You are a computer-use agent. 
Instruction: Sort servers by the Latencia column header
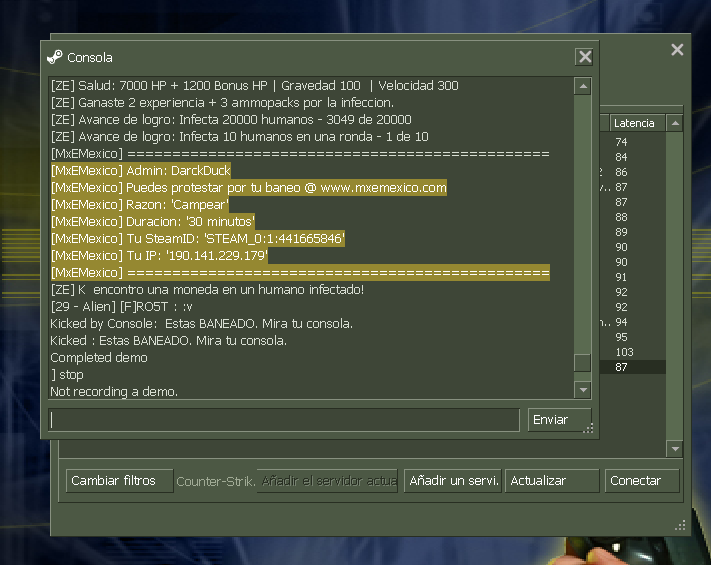point(637,123)
